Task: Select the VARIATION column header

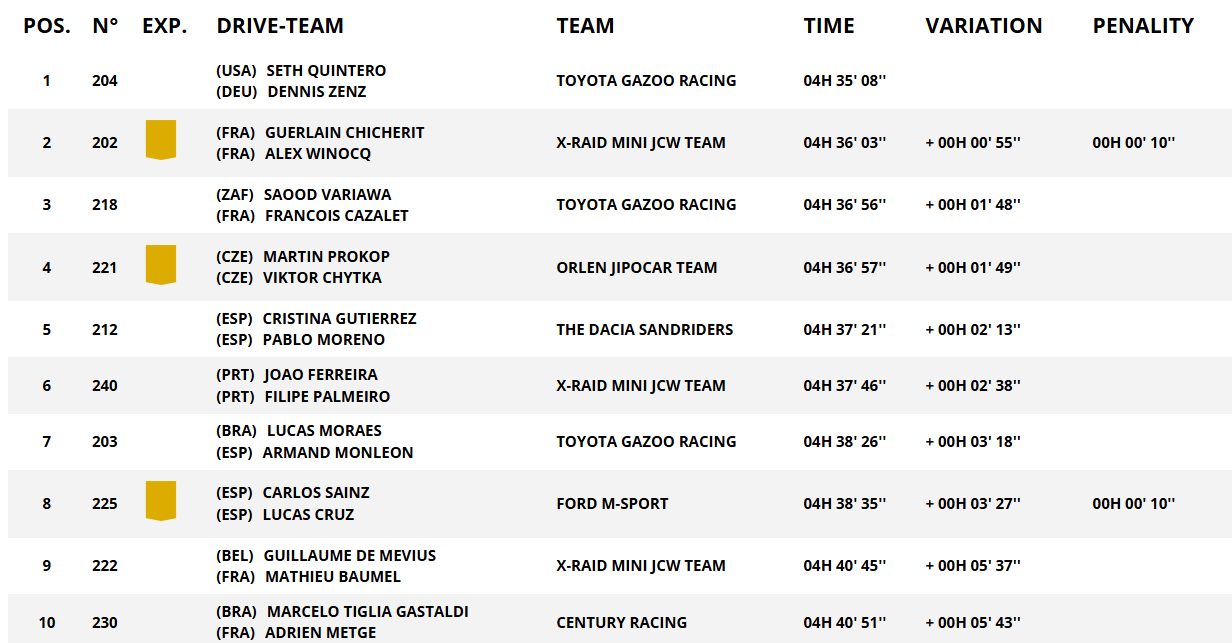Action: click(984, 26)
